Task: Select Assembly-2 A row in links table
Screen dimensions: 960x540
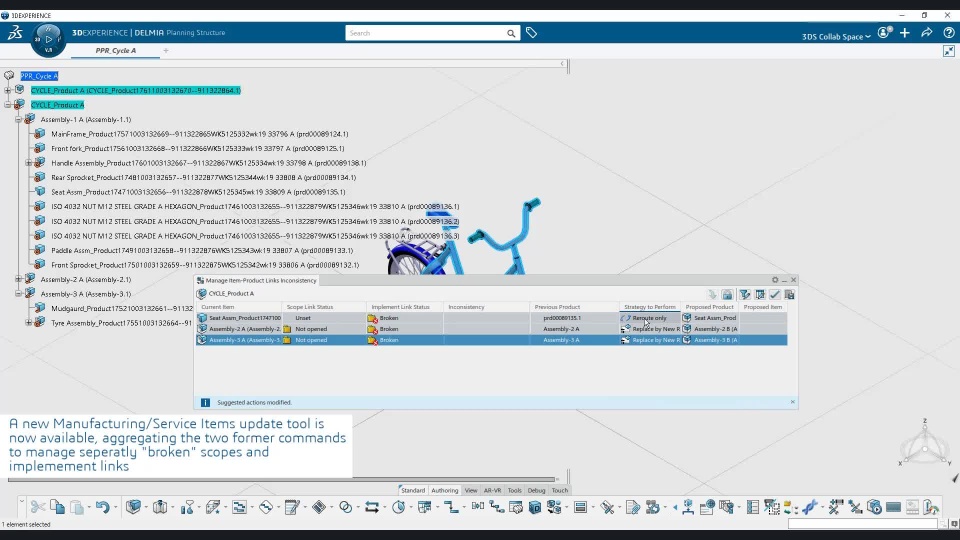Action: 491,329
